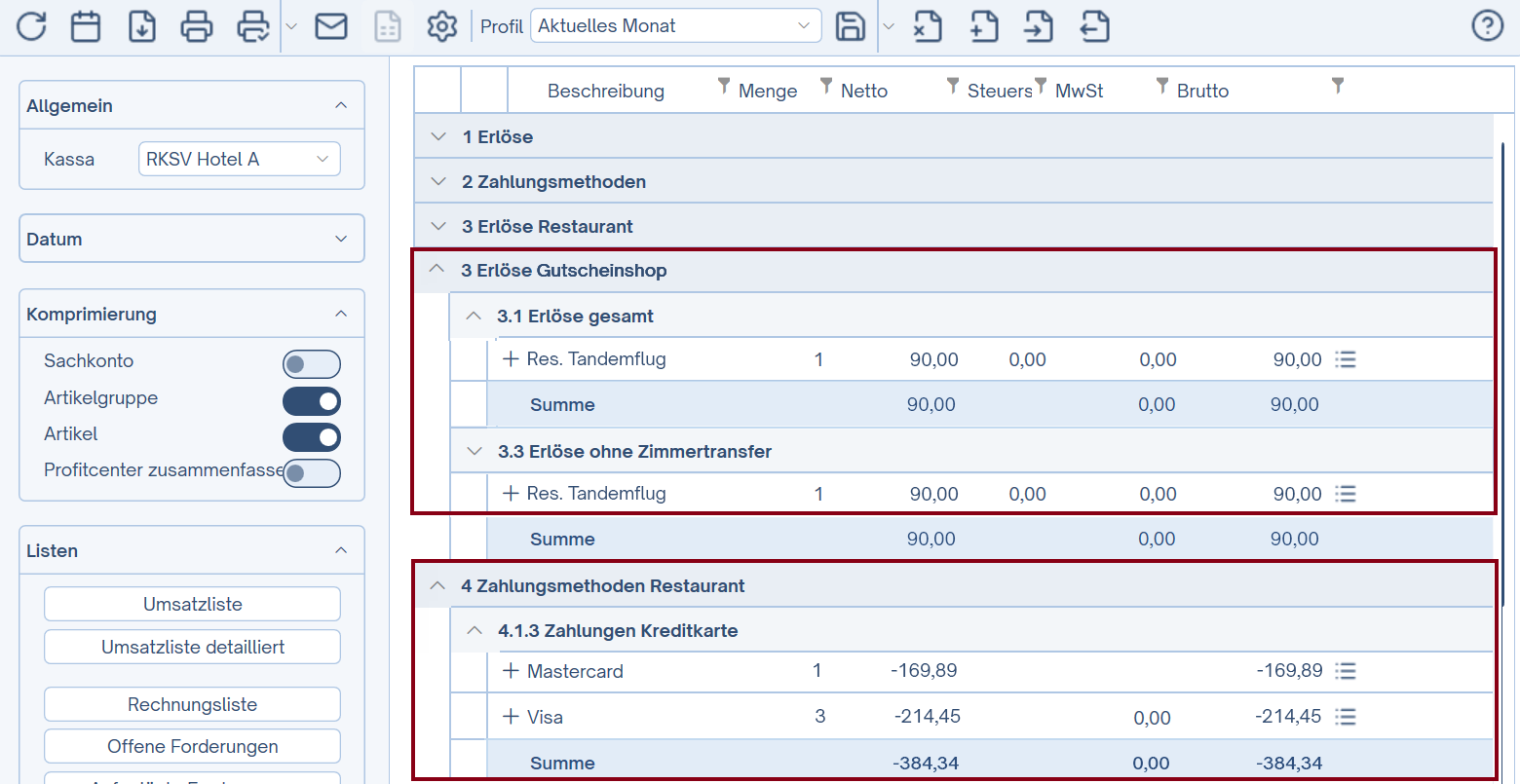Open details list icon for Mastercard row
Viewport: 1520px width, 784px height.
[x=1346, y=671]
